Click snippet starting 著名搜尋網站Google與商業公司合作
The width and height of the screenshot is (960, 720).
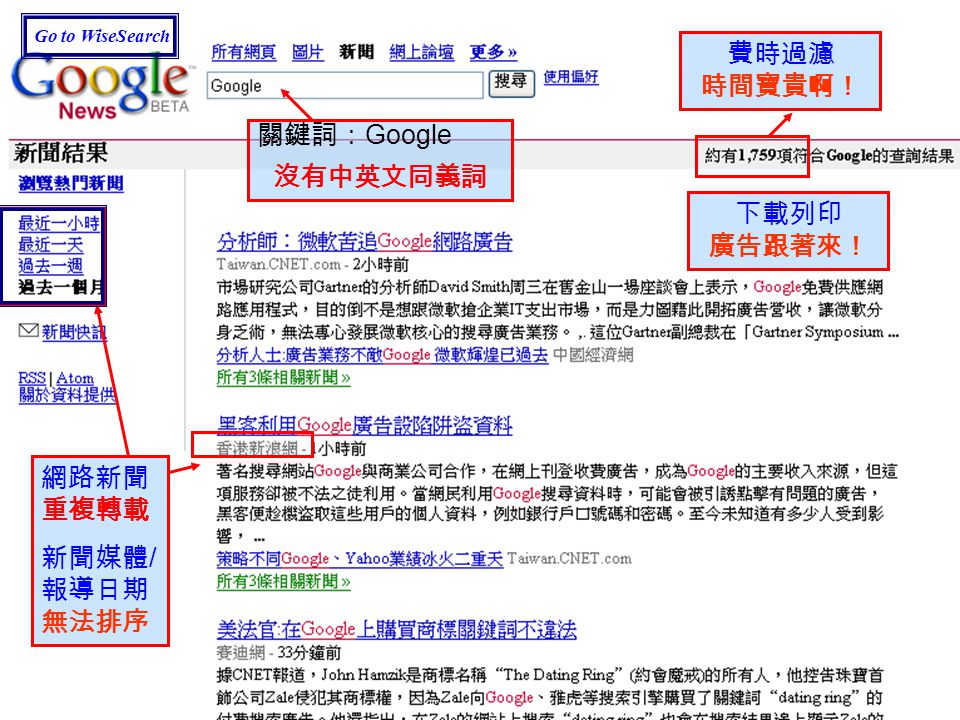(557, 504)
